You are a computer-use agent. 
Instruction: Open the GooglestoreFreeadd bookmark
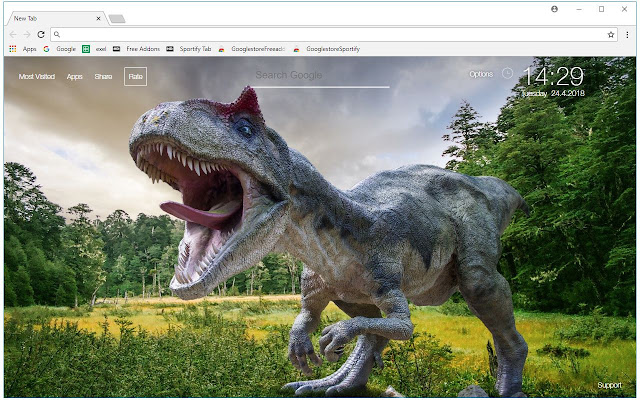251,49
